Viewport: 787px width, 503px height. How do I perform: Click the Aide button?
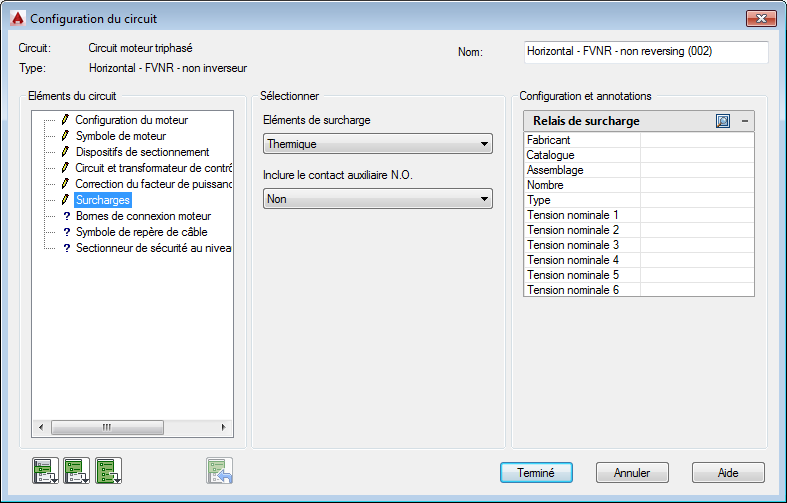coord(728,473)
